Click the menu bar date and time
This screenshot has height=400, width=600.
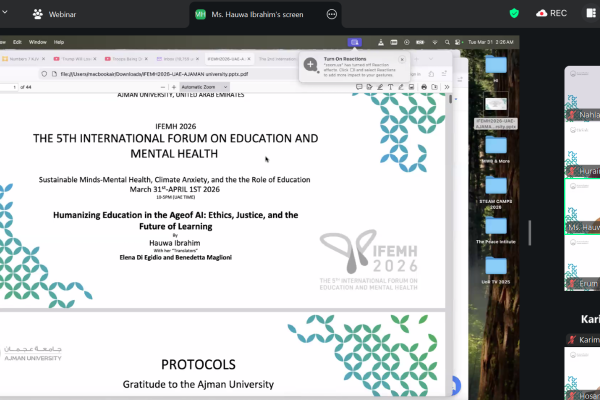pos(491,42)
